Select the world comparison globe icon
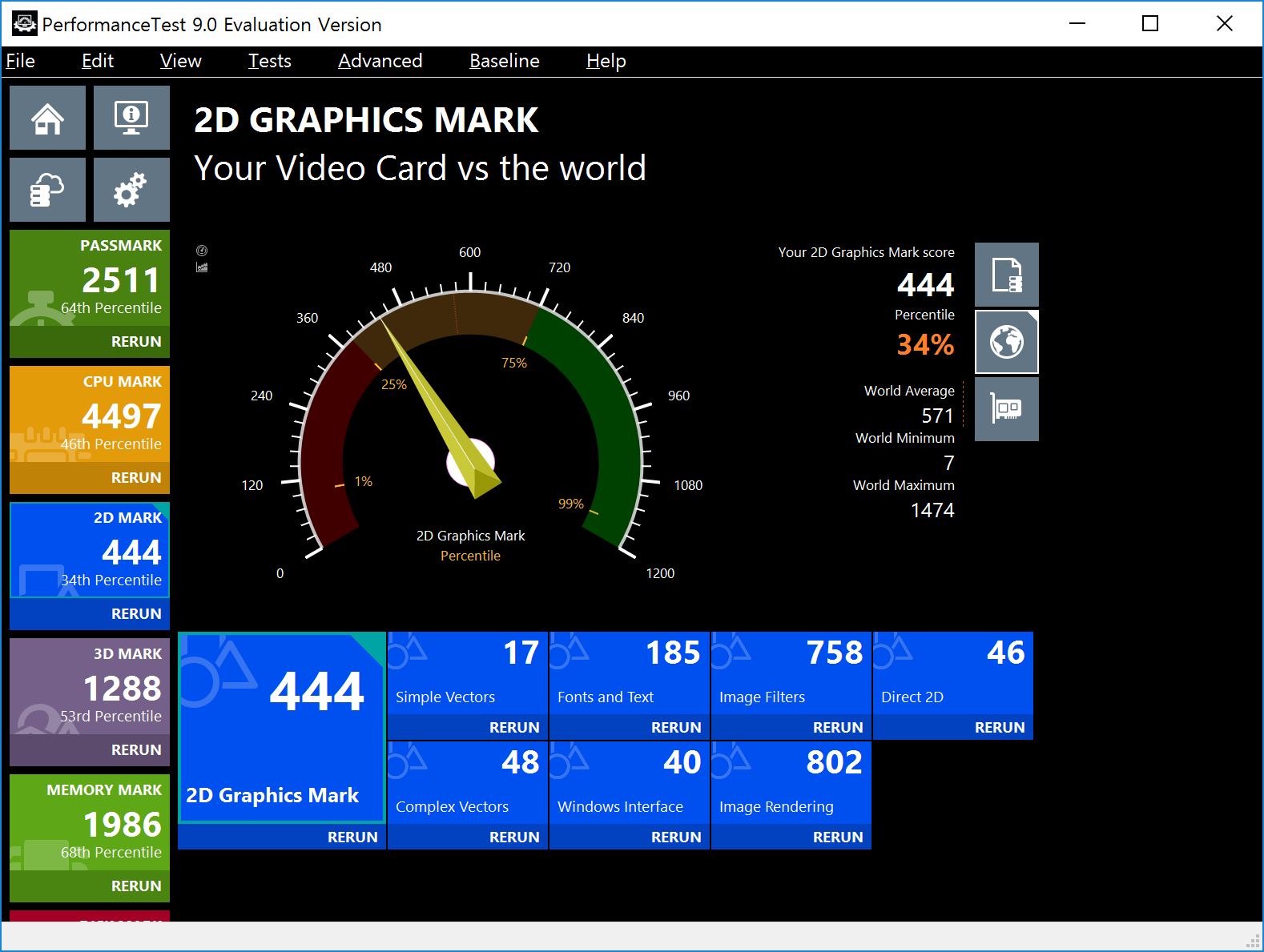1264x952 pixels. pos(1007,342)
